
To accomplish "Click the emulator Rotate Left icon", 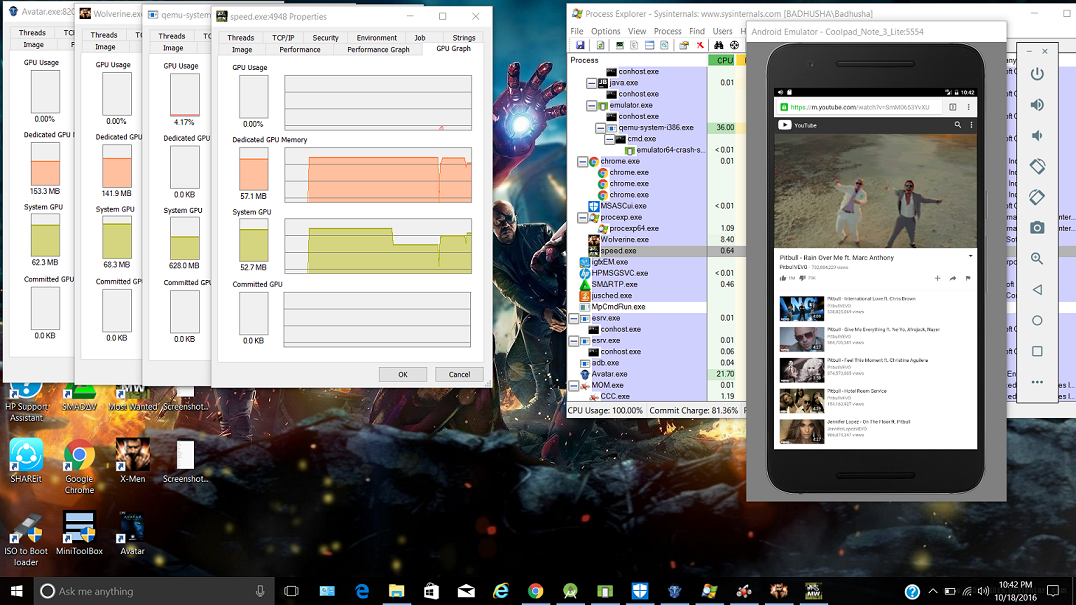I will tap(1037, 166).
